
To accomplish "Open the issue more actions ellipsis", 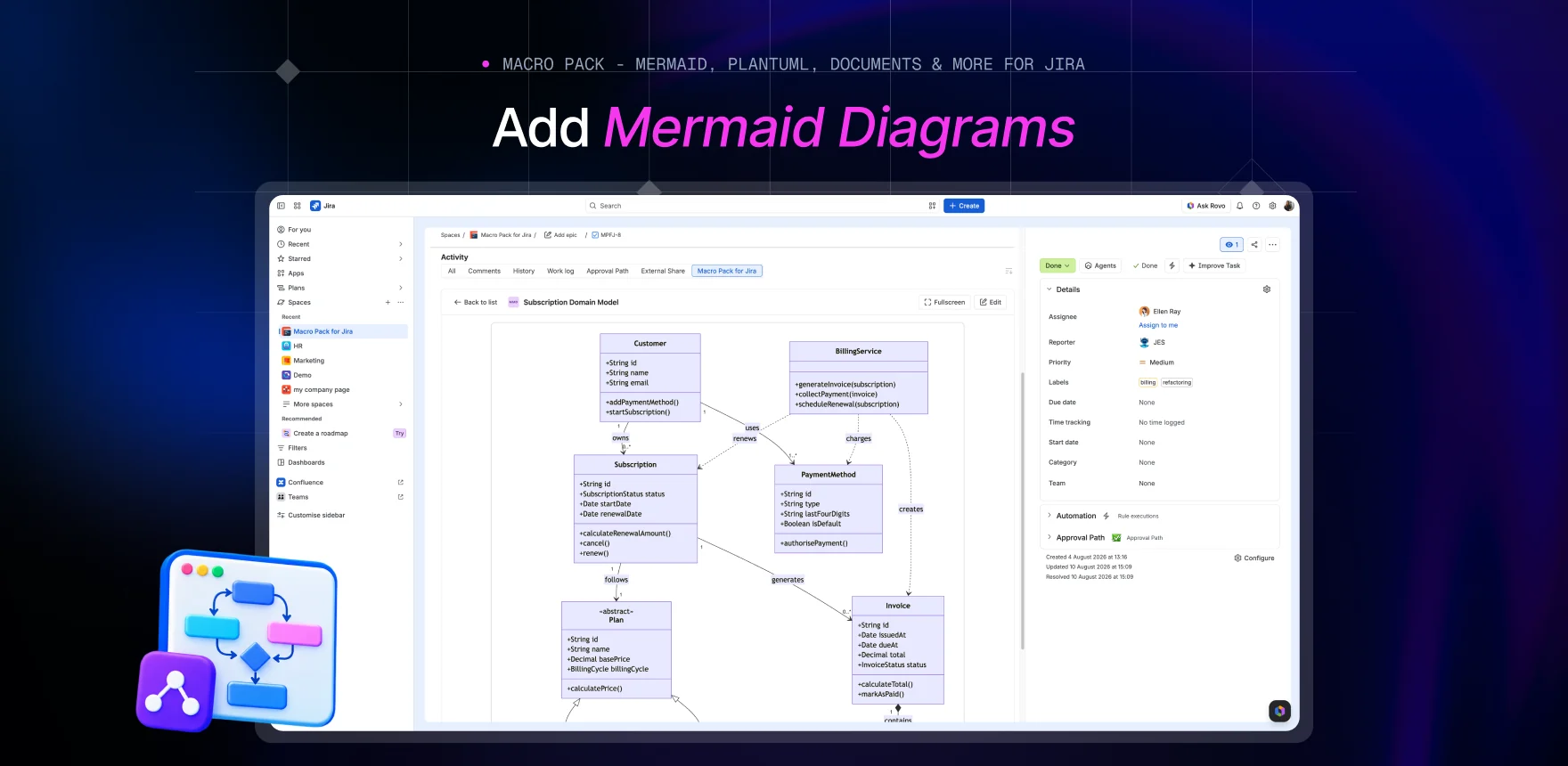I will [x=1272, y=244].
